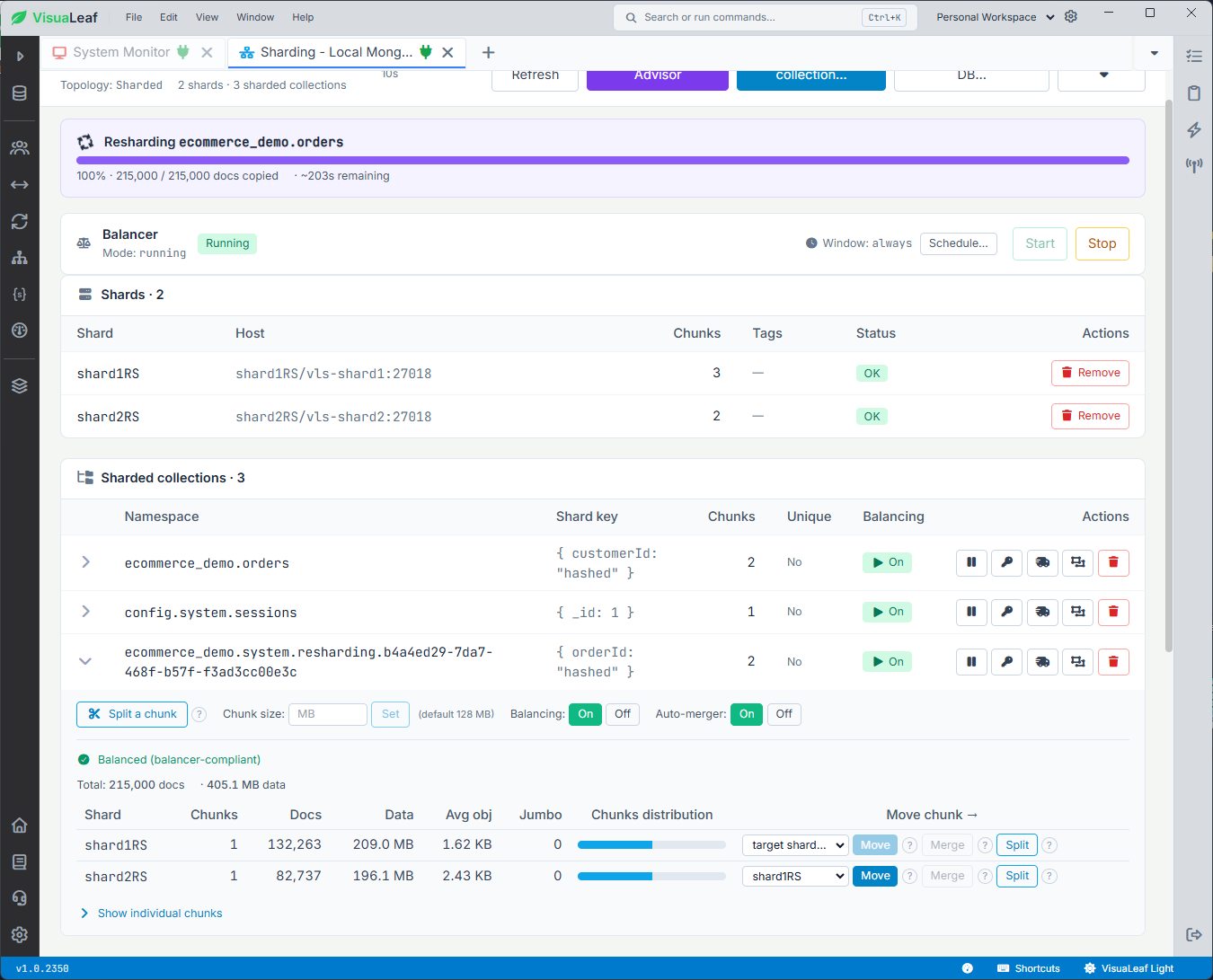Set Auto-merger to On
Screen dimensions: 1213x980
pyautogui.click(x=747, y=714)
